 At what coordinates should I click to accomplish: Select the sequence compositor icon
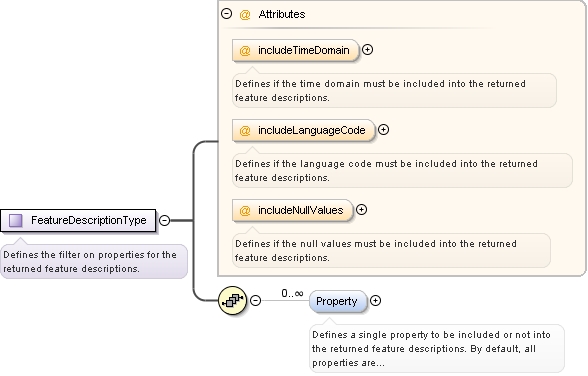(232, 300)
